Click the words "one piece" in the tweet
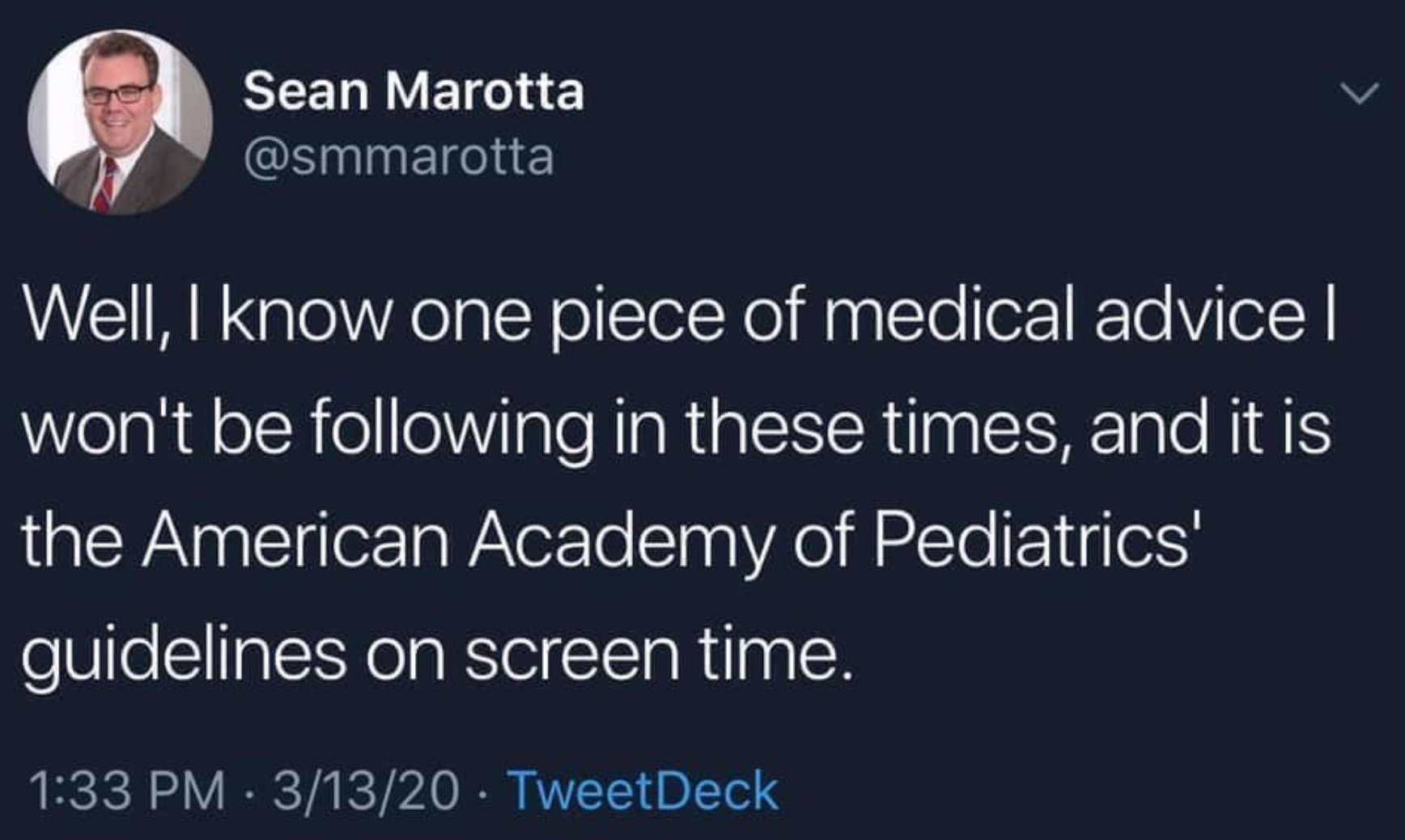The height and width of the screenshot is (840, 1405). pos(567,316)
